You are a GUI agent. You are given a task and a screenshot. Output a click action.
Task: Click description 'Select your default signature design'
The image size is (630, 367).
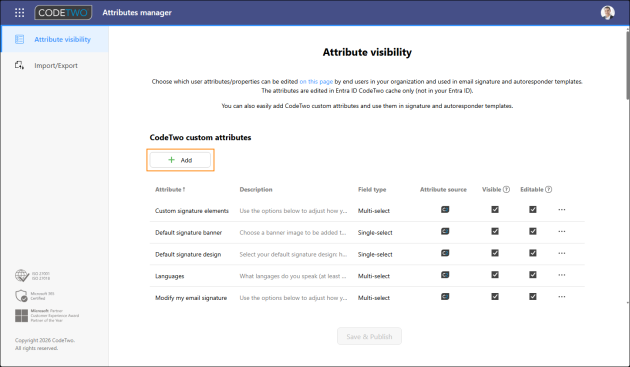(293, 254)
